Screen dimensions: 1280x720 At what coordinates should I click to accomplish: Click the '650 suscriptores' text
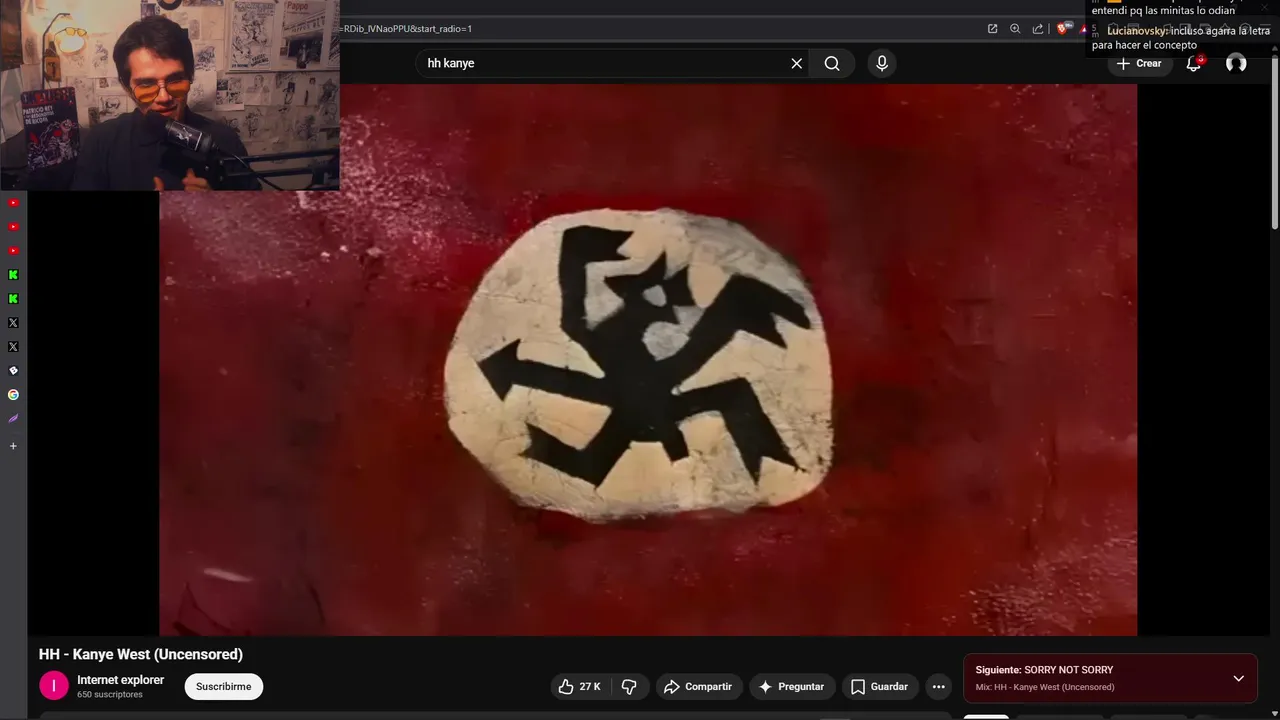pyautogui.click(x=110, y=694)
